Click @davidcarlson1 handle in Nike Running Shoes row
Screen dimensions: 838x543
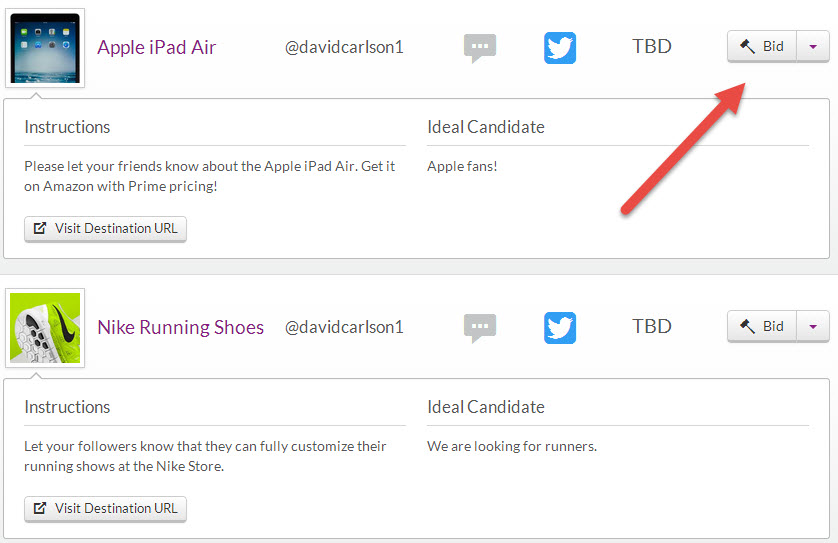[344, 328]
